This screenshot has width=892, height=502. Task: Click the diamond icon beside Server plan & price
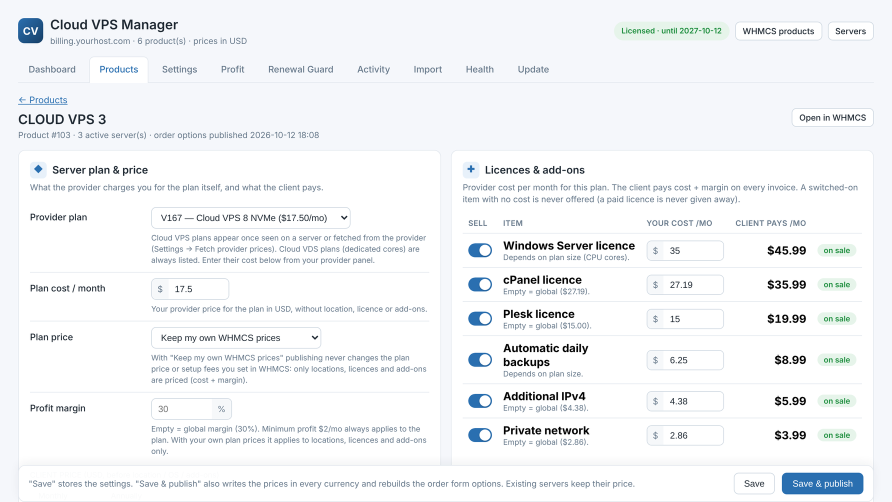tap(38, 169)
